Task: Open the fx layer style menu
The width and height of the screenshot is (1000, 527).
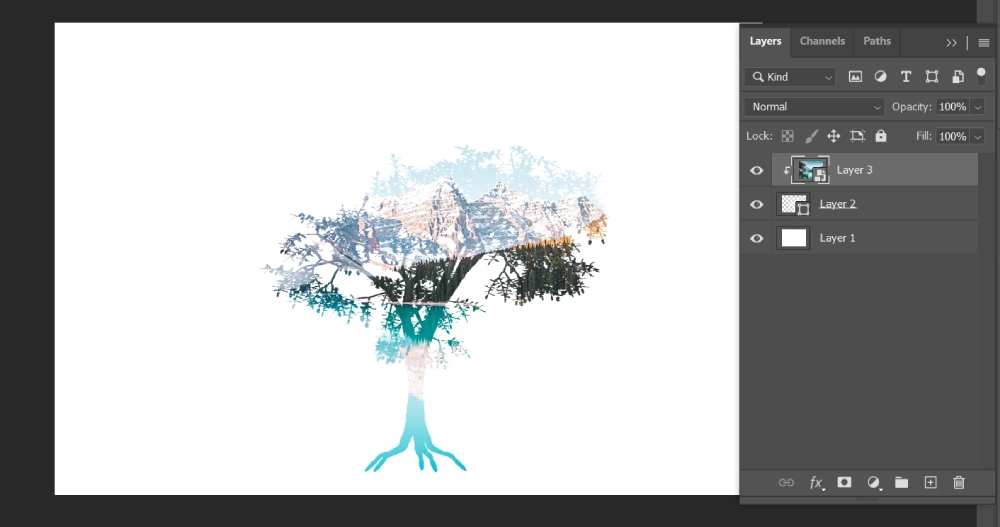Action: [x=816, y=483]
